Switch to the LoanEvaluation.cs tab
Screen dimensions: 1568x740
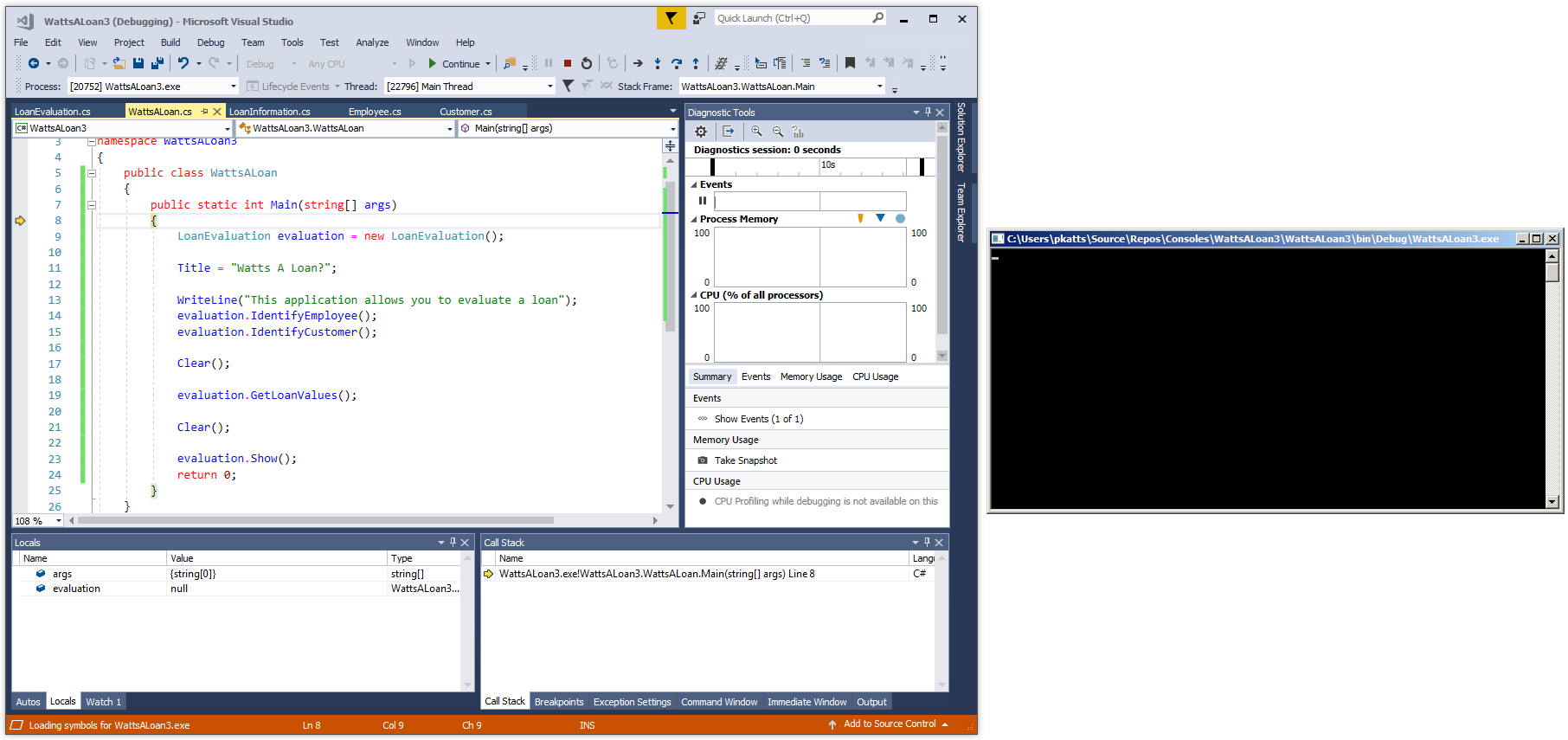(x=53, y=112)
